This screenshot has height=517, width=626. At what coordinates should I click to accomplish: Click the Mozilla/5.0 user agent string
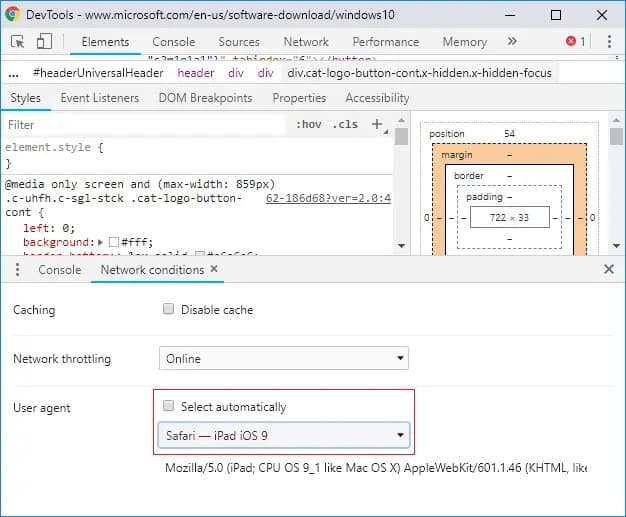point(375,467)
